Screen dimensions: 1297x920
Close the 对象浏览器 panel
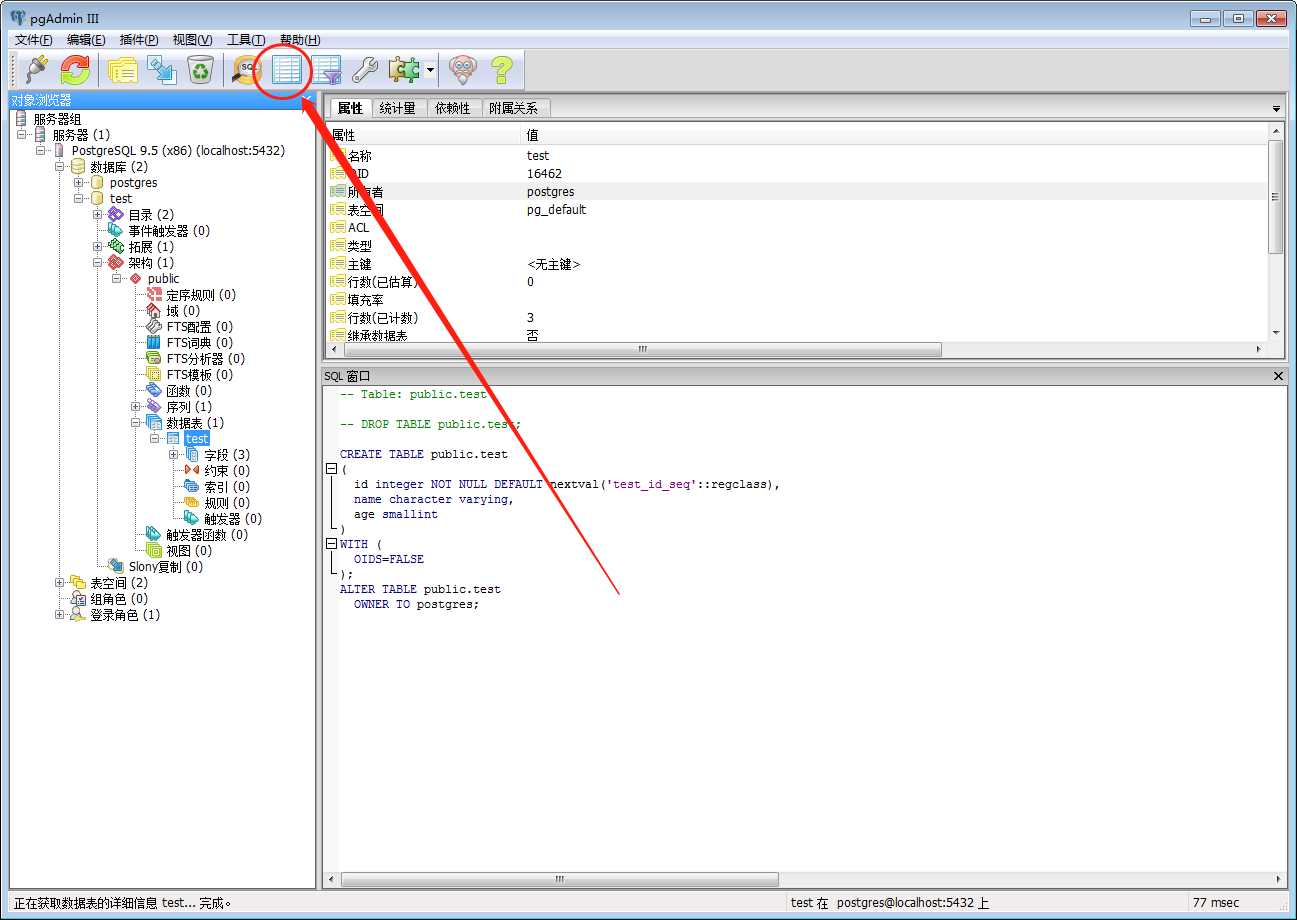(308, 100)
